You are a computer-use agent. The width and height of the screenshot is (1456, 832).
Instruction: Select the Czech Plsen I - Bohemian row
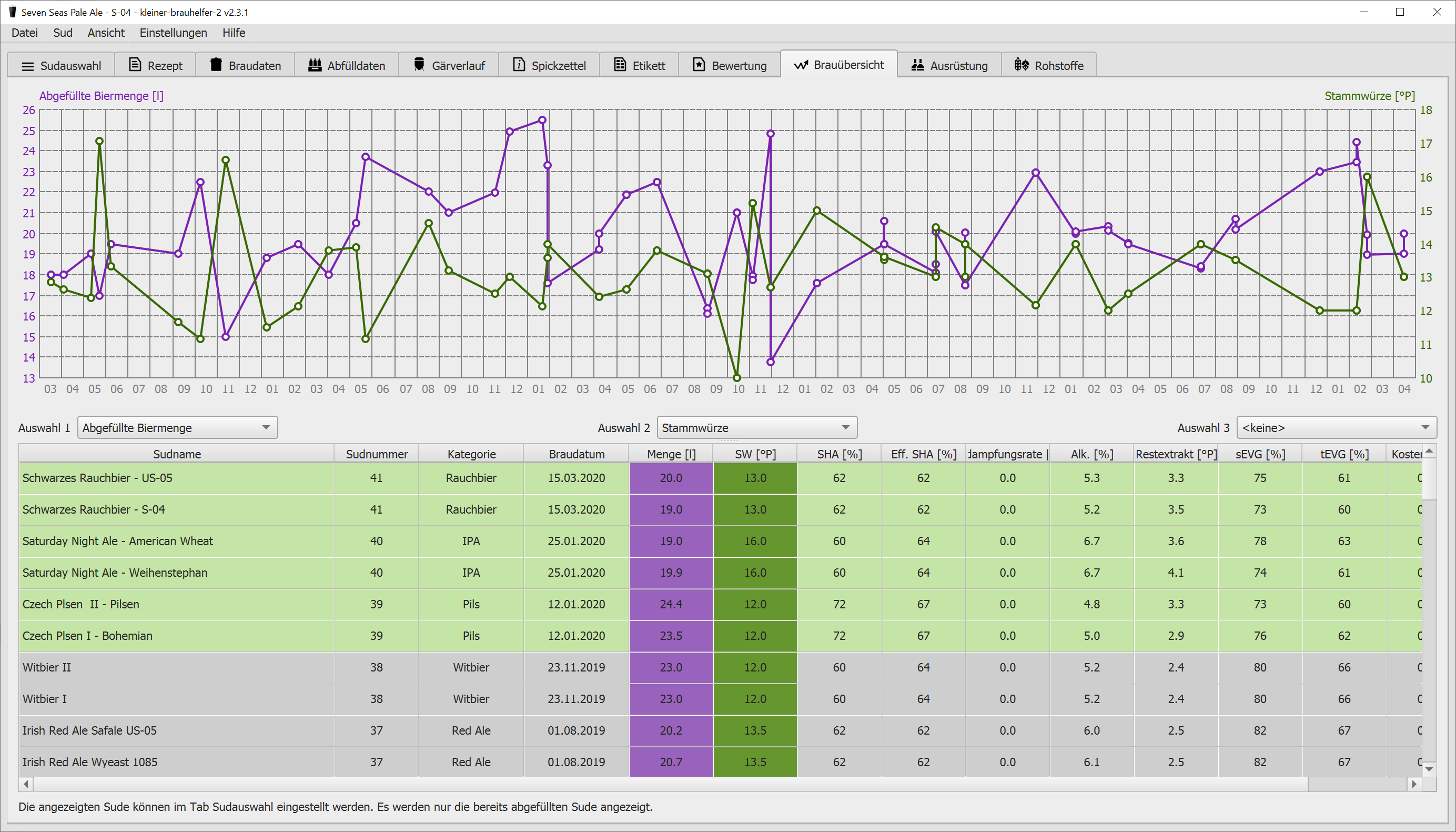coord(177,636)
